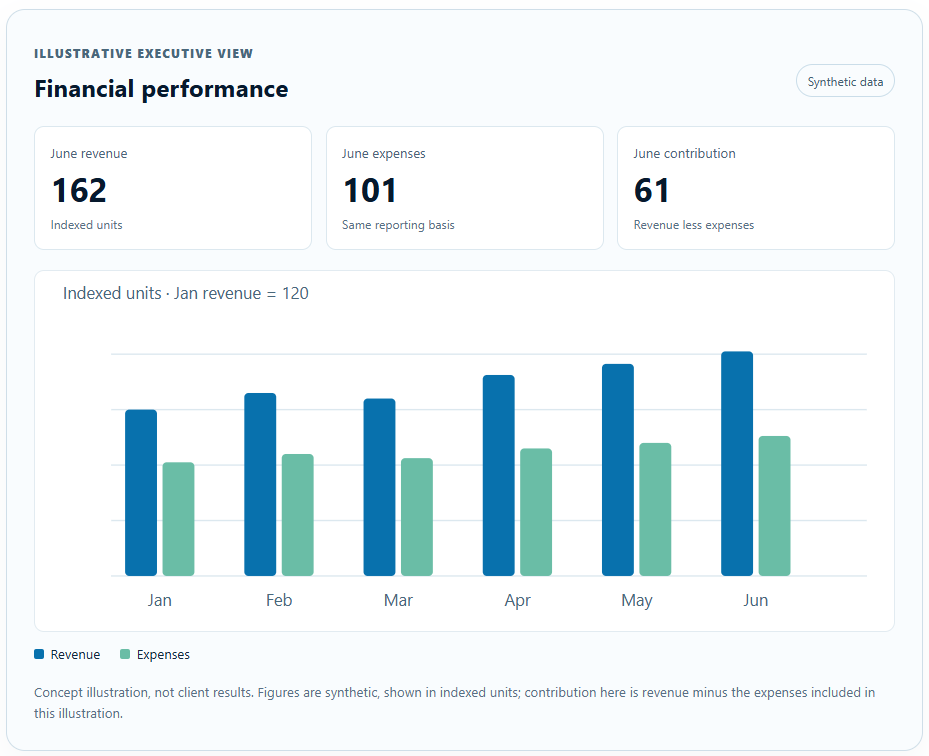Screen dimensions: 929x756
Task: Click the Feb axis label
Action: [278, 600]
